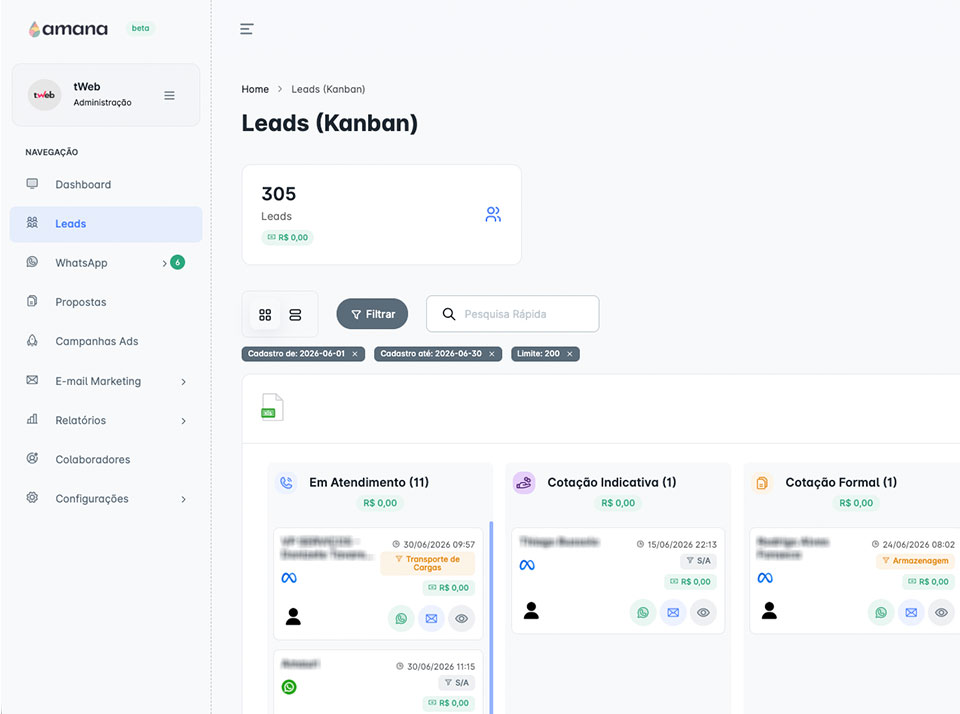The width and height of the screenshot is (960, 714).
Task: Click the person avatar on the 09:57 card
Action: coord(293,617)
